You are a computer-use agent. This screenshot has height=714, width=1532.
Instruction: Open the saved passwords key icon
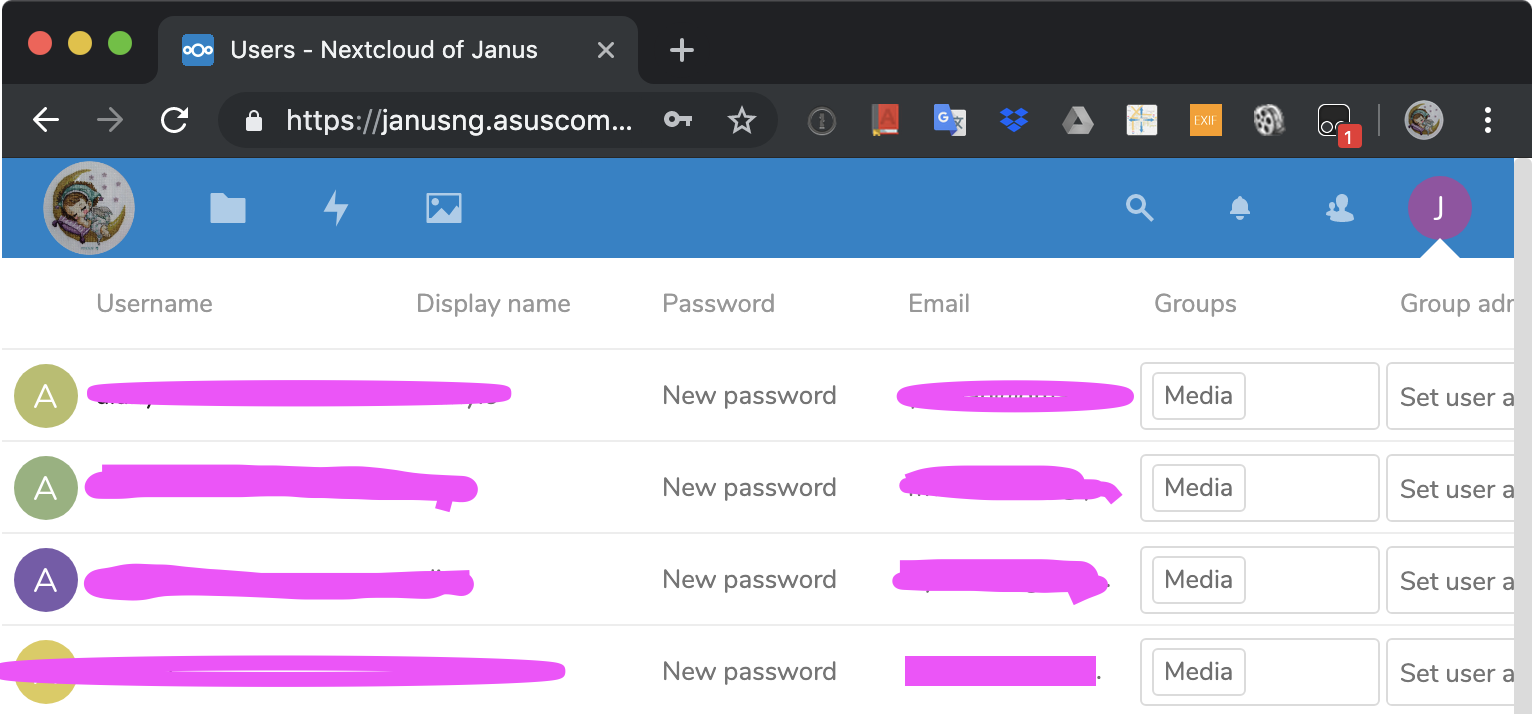[677, 121]
